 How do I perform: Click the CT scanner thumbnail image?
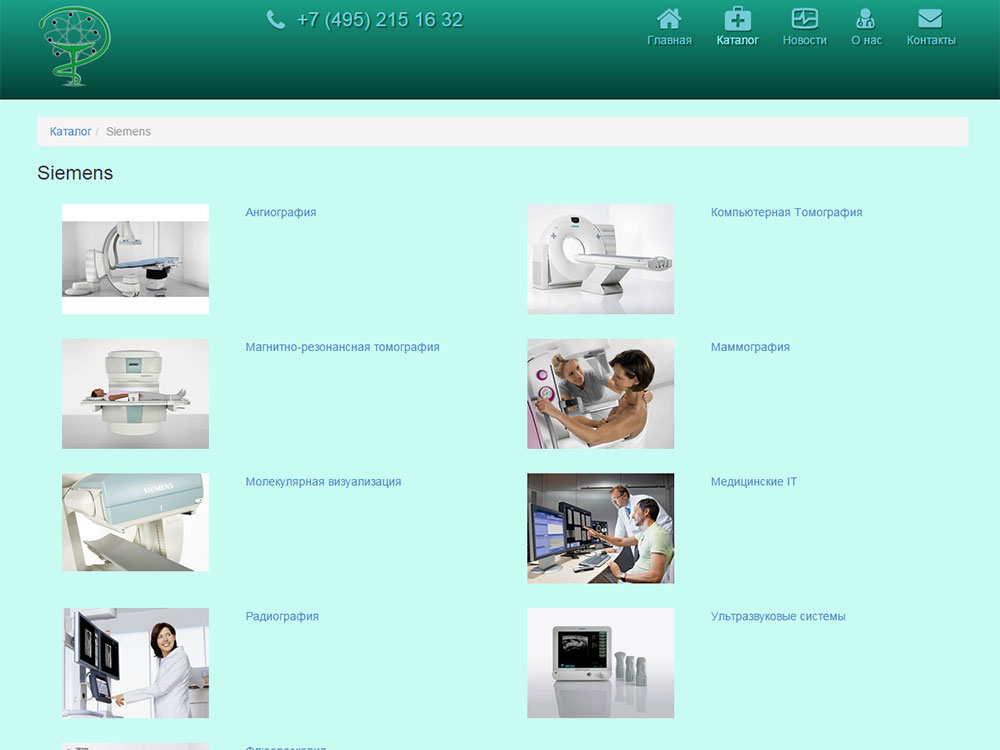point(600,259)
